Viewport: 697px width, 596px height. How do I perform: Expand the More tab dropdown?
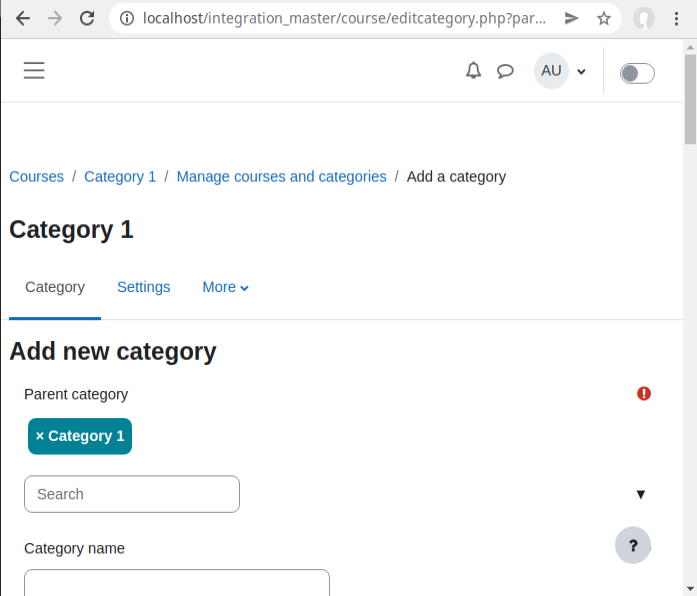225,287
